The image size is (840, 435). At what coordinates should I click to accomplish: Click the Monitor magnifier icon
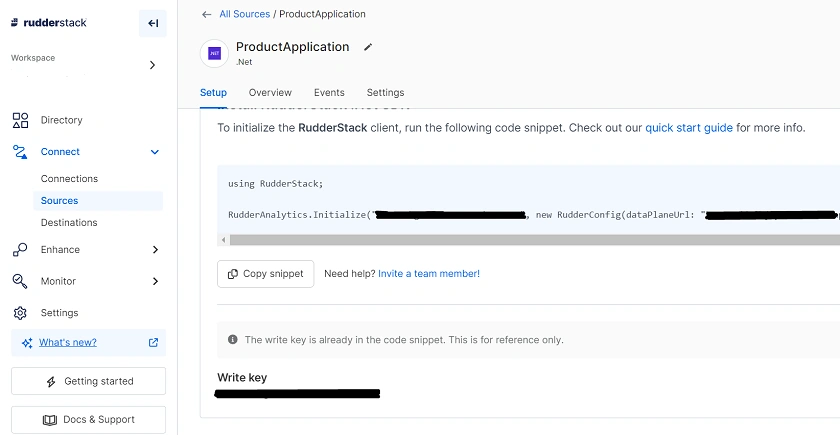click(x=20, y=281)
